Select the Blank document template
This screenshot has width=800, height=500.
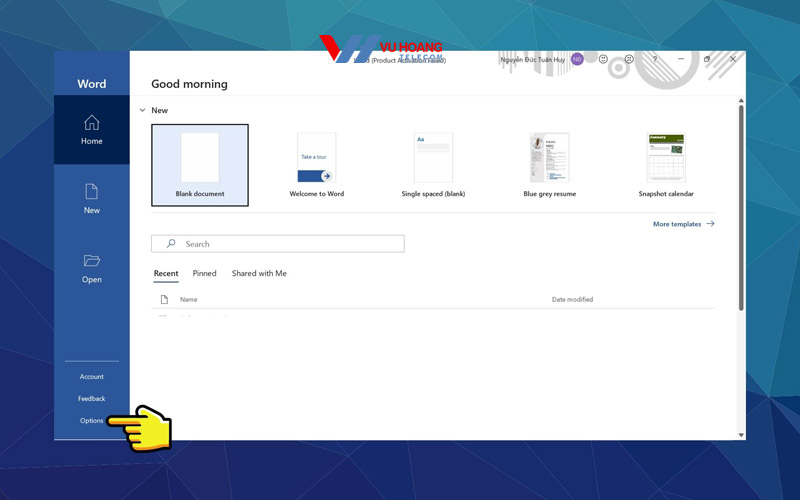click(200, 164)
